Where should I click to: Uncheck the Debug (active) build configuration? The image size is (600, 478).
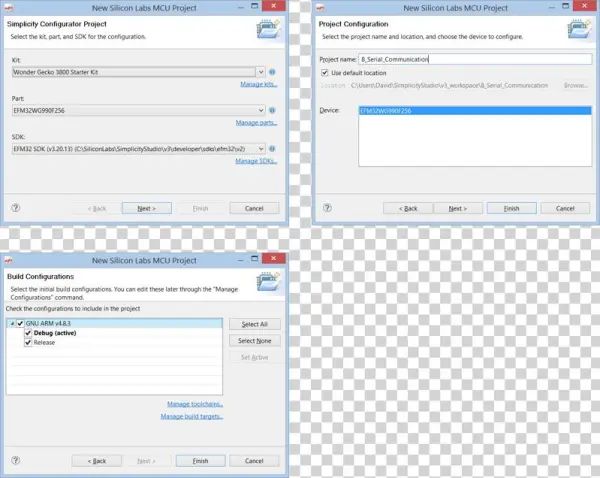pyautogui.click(x=28, y=333)
